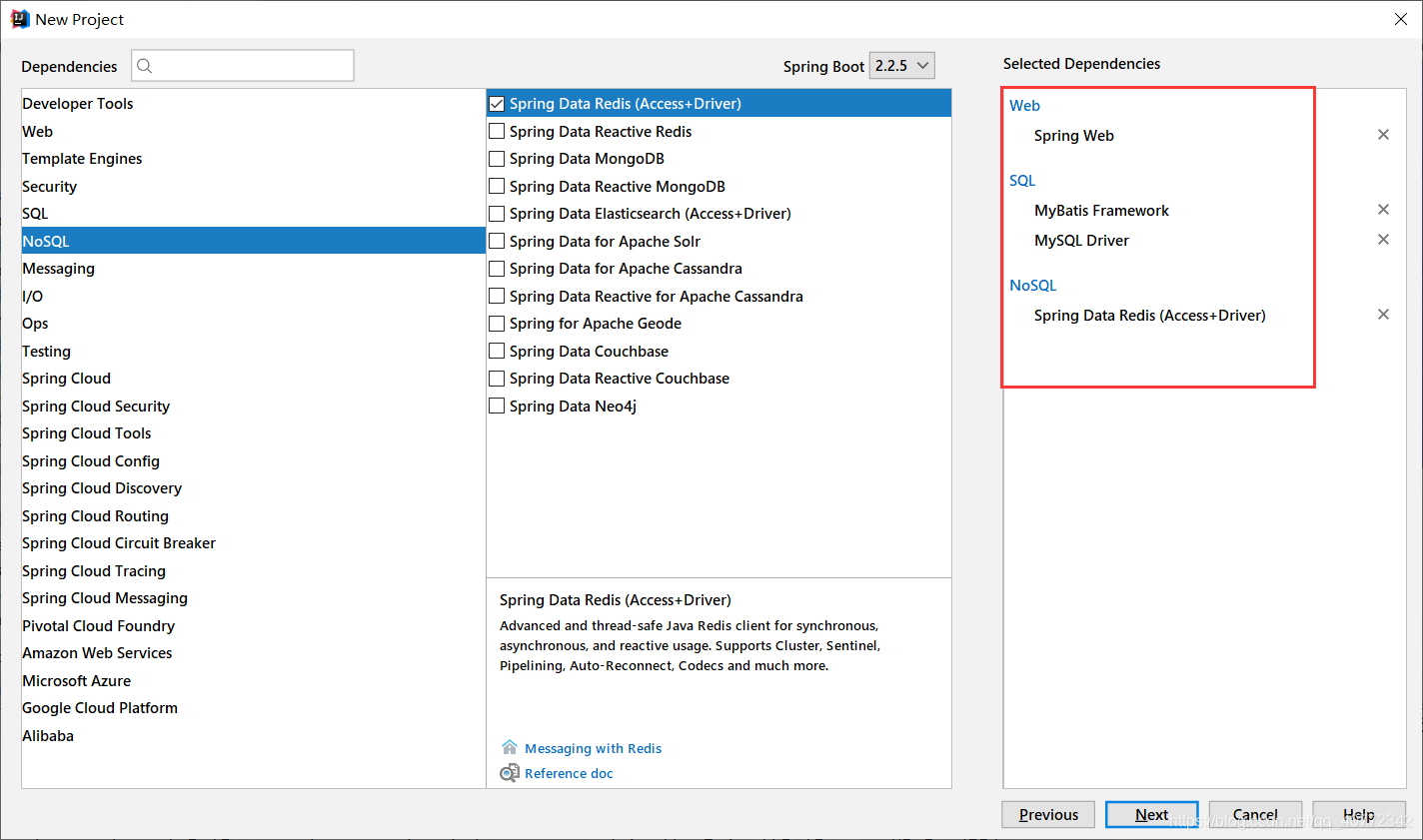Uncheck Spring Data Redis (Access+Driver) checkbox
This screenshot has width=1423, height=840.
[x=497, y=104]
